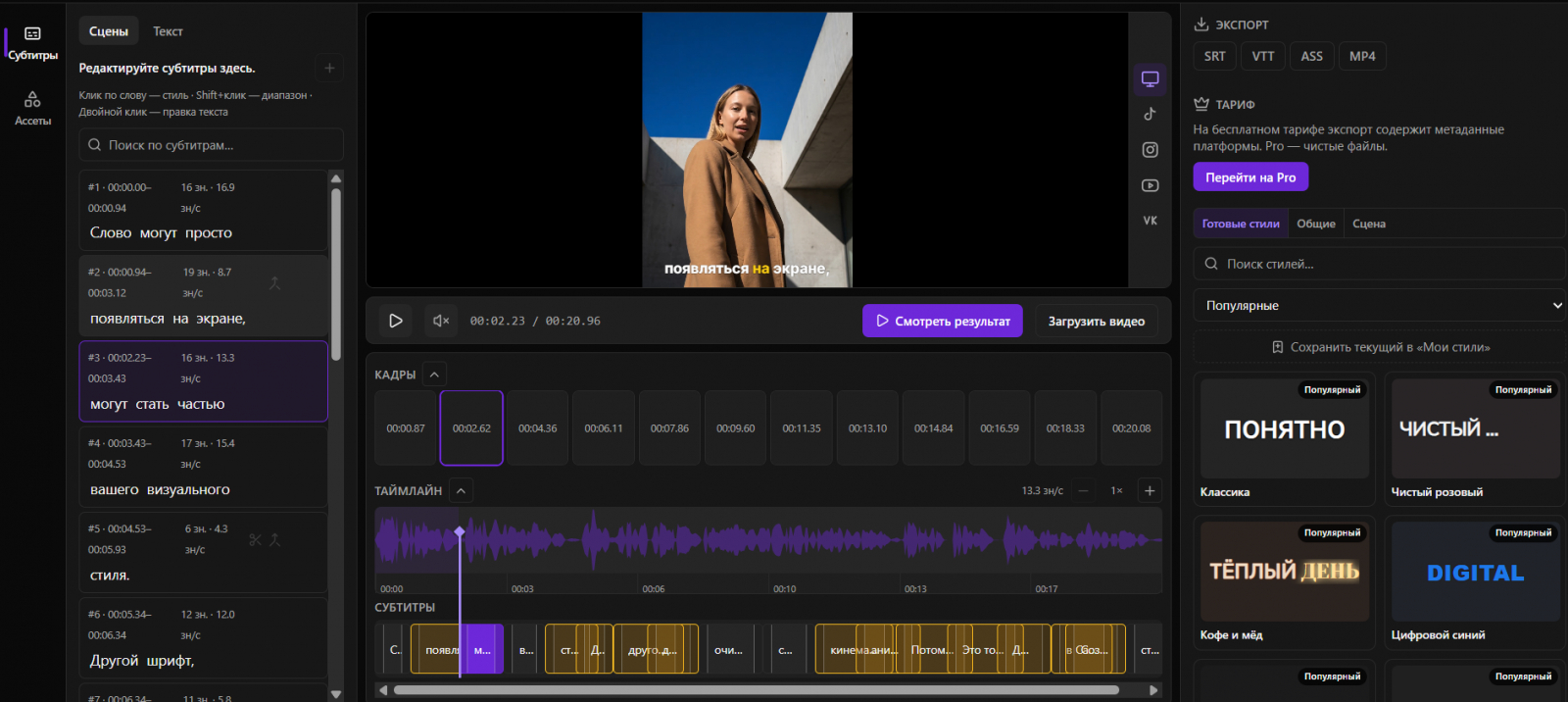Switch to the Сцены tab
The image size is (1568, 702).
click(108, 31)
